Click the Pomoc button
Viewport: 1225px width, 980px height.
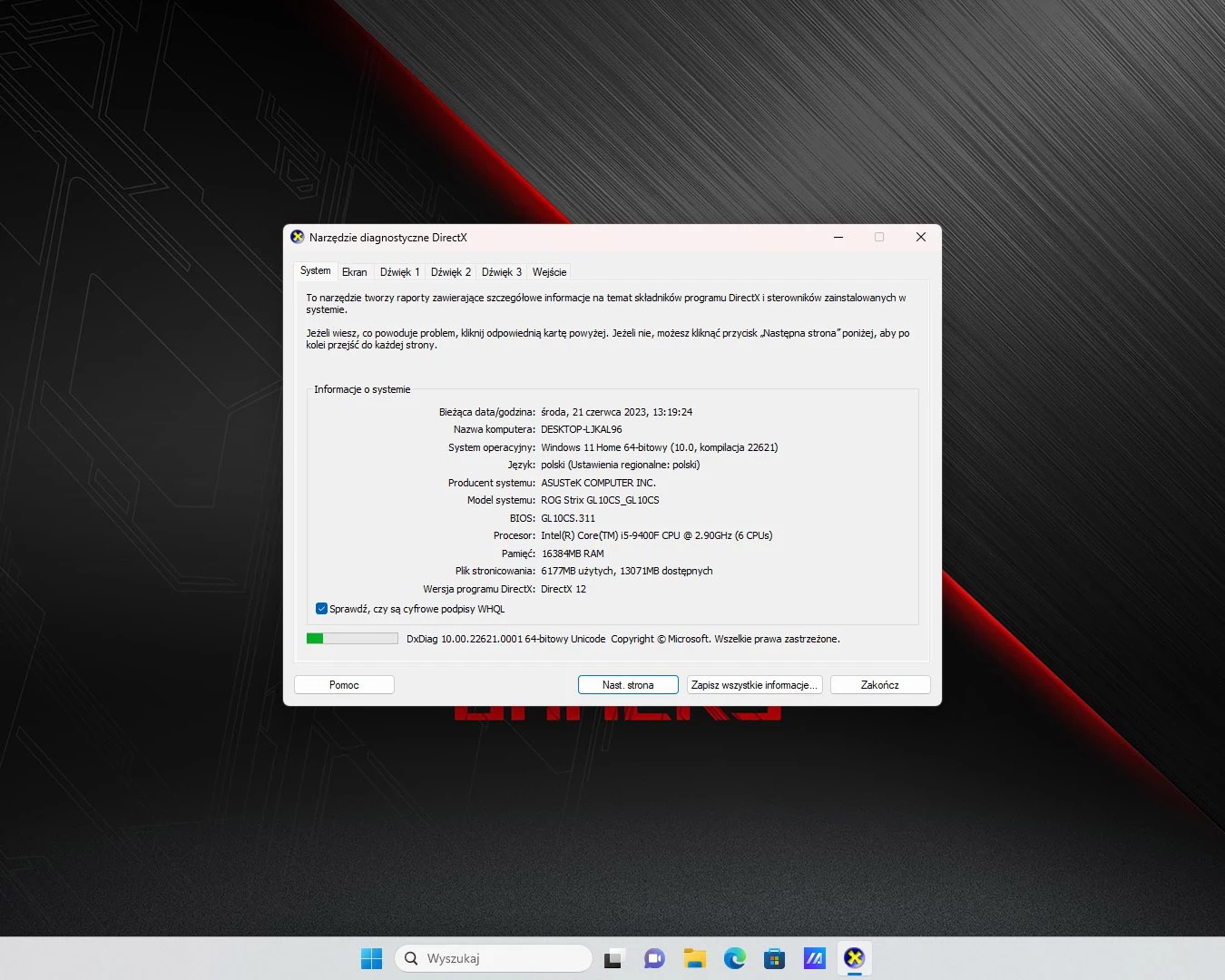[344, 685]
